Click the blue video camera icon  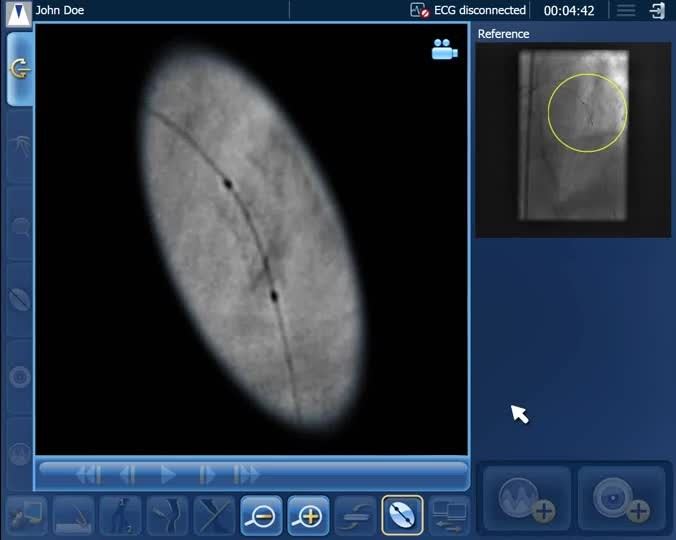[x=444, y=49]
